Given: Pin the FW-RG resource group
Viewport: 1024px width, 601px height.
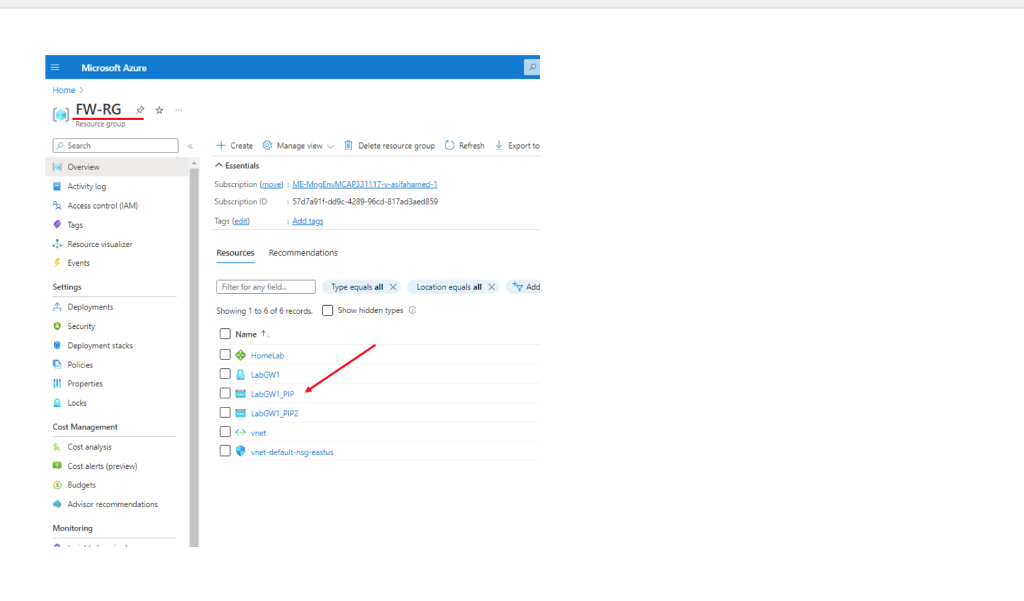Looking at the screenshot, I should pyautogui.click(x=140, y=110).
